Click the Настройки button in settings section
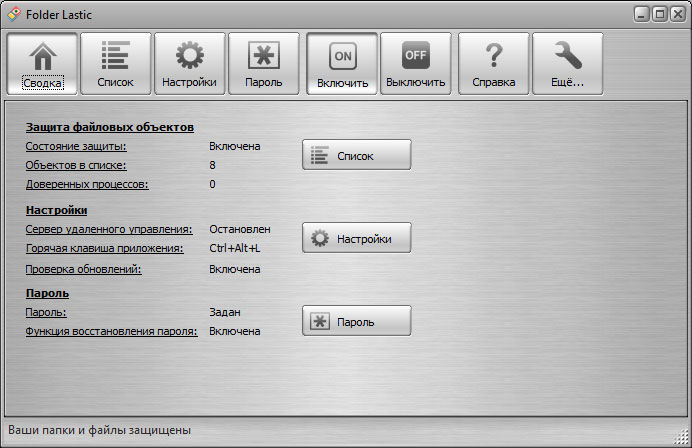This screenshot has height=448, width=692. point(356,239)
